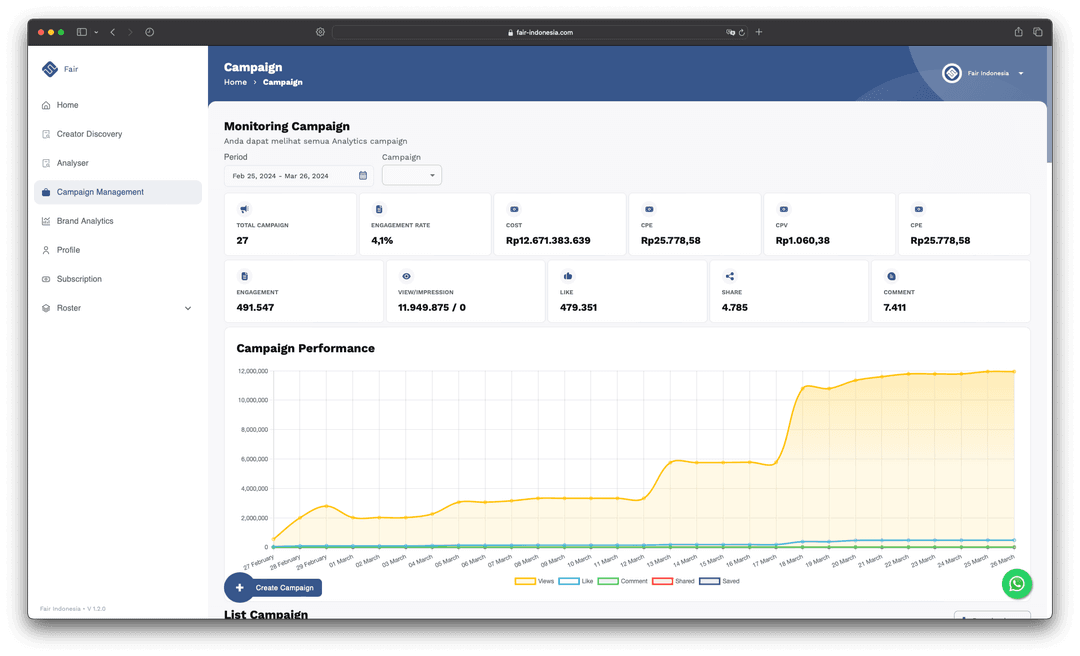
Task: Click the View/Impression eye icon
Action: 406,276
